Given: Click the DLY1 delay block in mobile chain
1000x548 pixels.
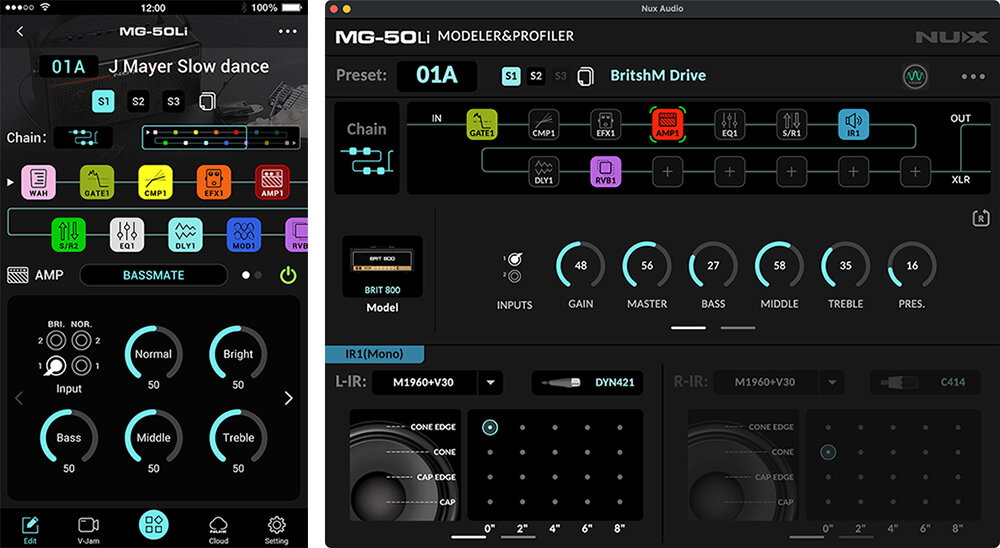Looking at the screenshot, I should tap(184, 234).
